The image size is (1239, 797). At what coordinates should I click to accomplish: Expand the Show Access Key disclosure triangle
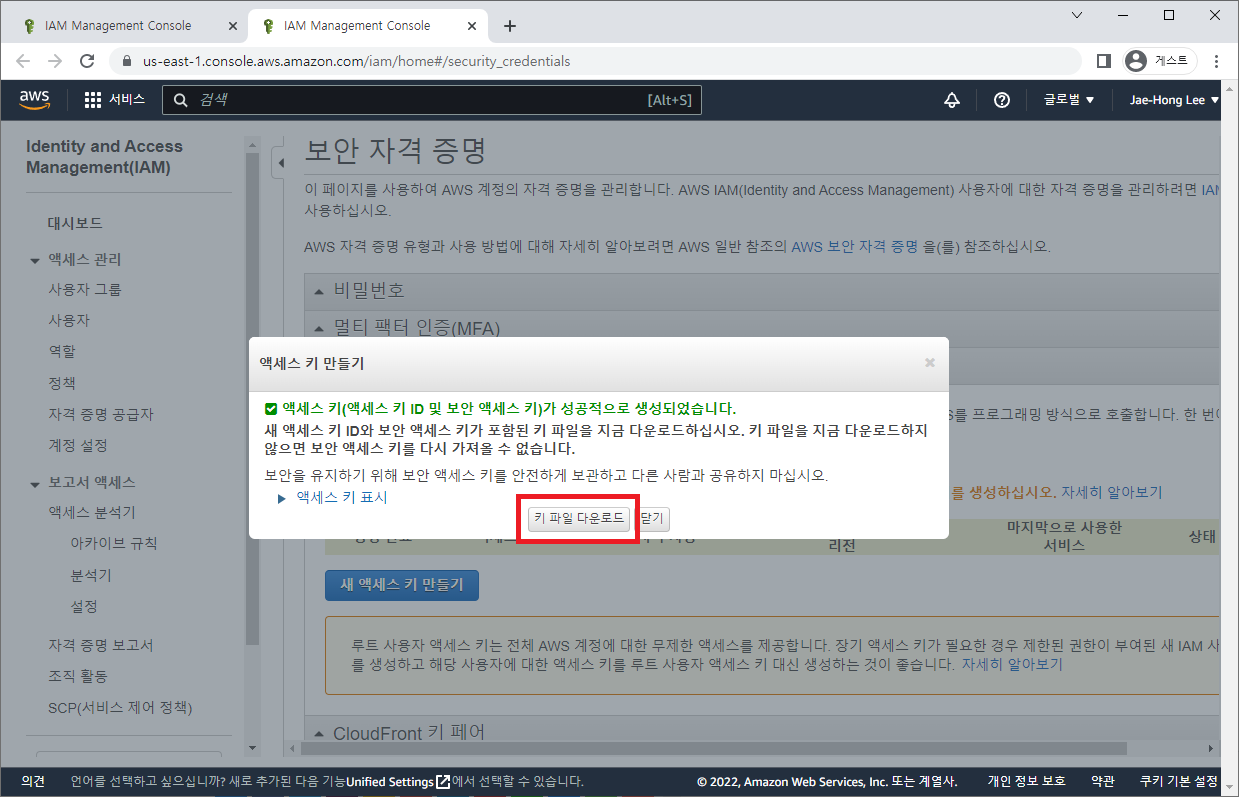point(282,498)
